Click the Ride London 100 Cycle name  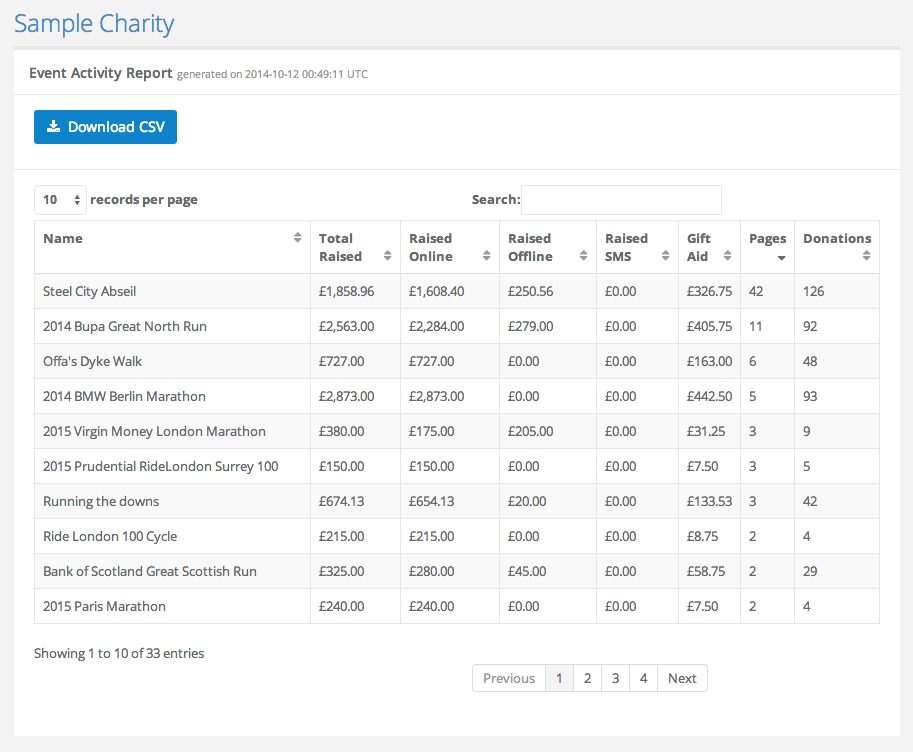110,536
